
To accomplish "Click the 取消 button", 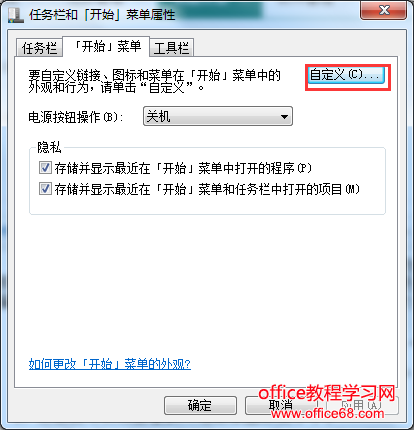I will [281, 405].
